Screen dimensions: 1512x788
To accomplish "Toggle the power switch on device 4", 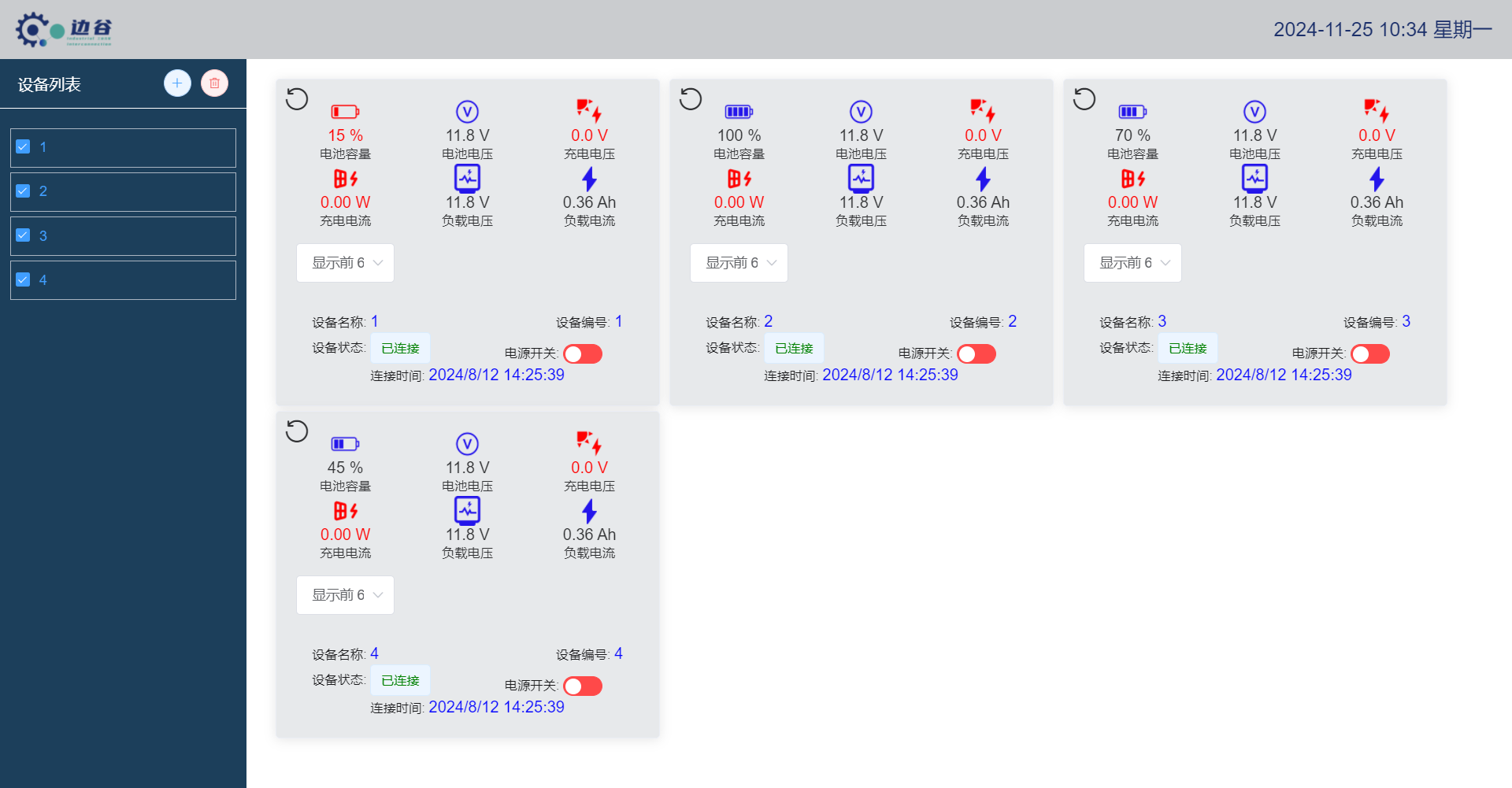I will [583, 686].
